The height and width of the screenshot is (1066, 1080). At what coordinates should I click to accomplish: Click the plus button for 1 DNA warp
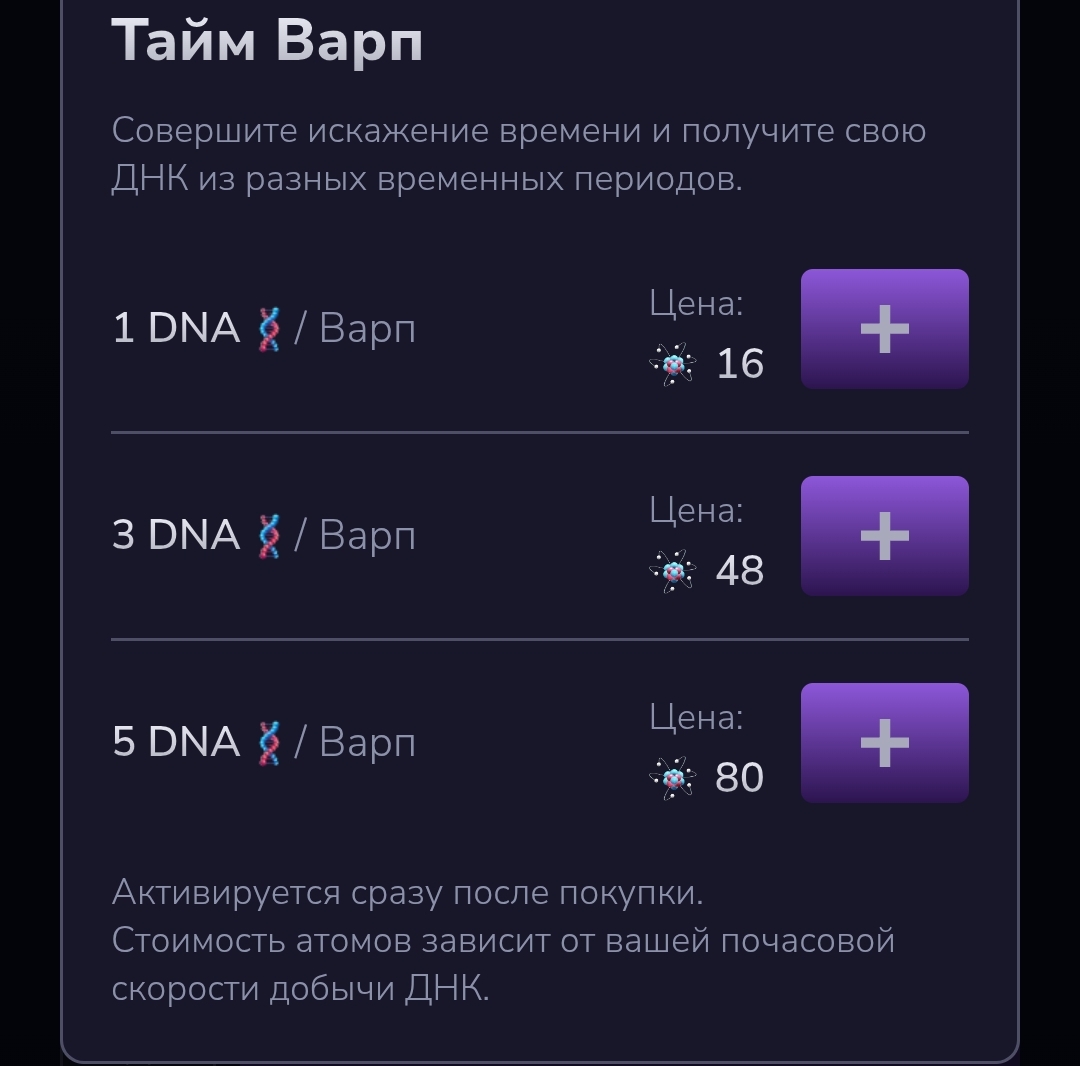[884, 329]
